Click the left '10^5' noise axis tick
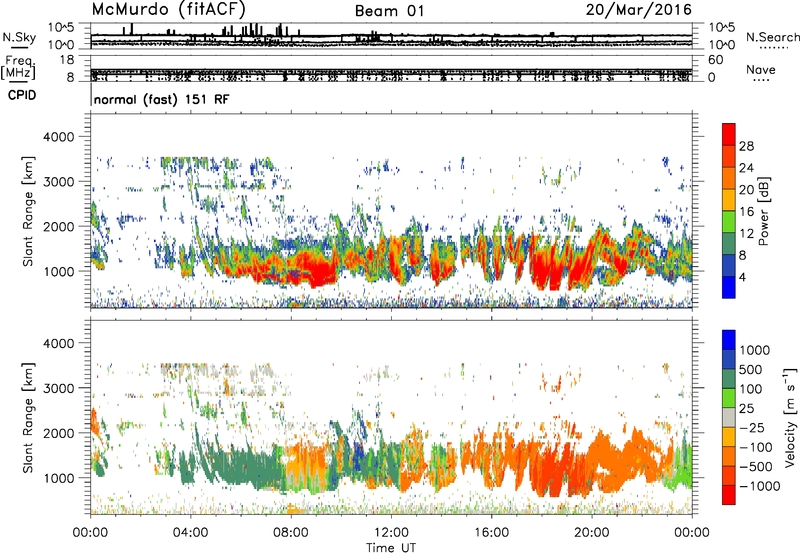This screenshot has width=800, height=554. click(61, 27)
